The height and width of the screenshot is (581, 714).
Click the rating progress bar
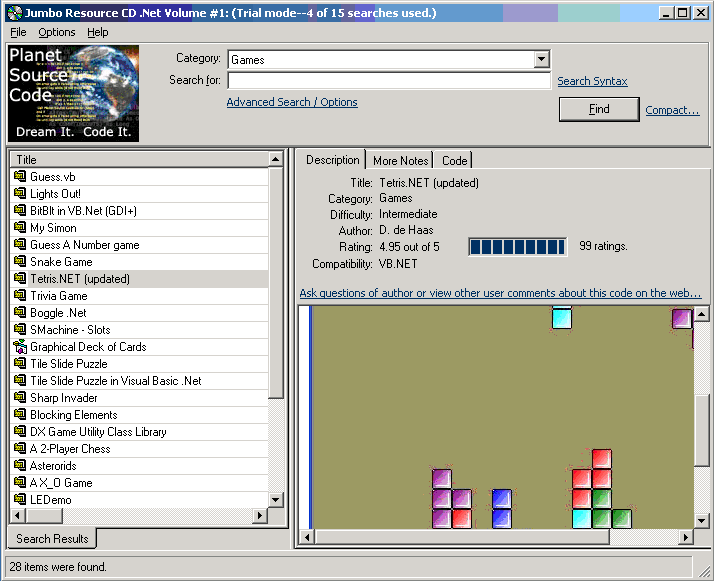click(518, 247)
